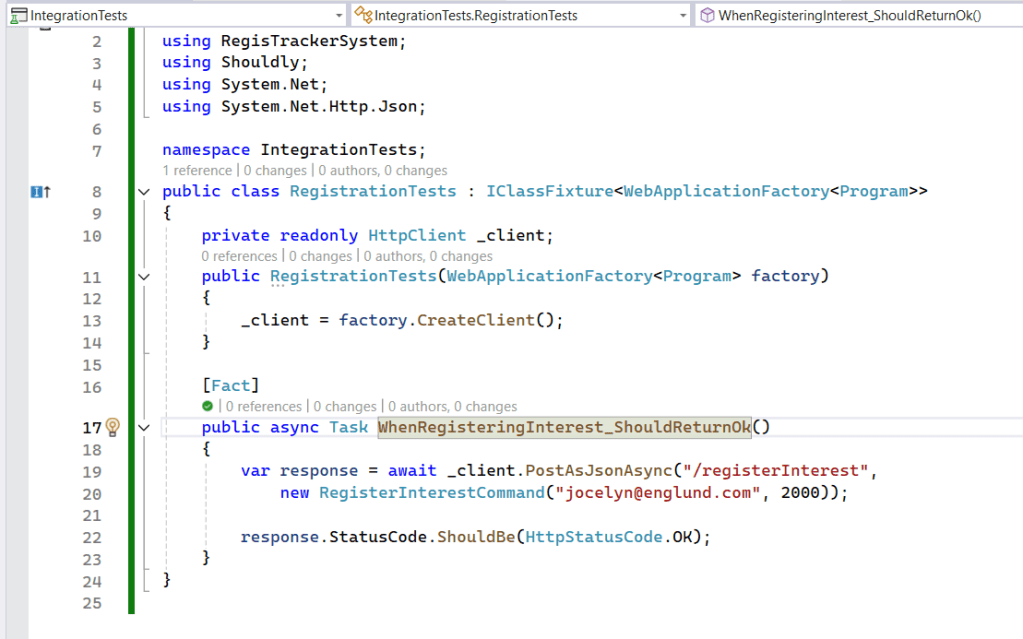1023x639 pixels.
Task: Open the IntegrationTests.RegistrationTests type dropdown
Action: (x=681, y=15)
